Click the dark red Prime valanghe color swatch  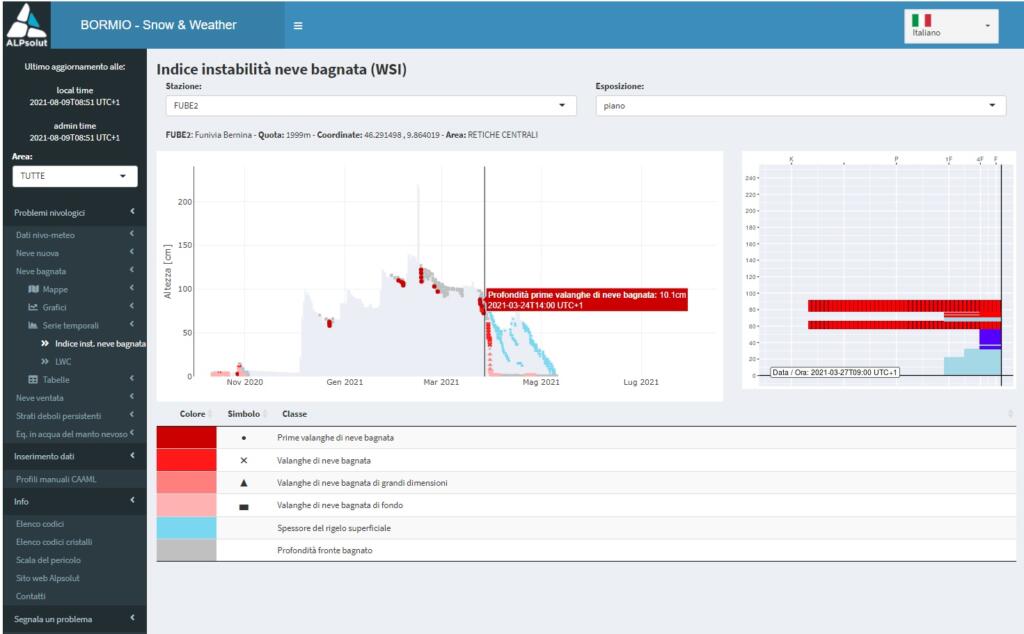(186, 437)
